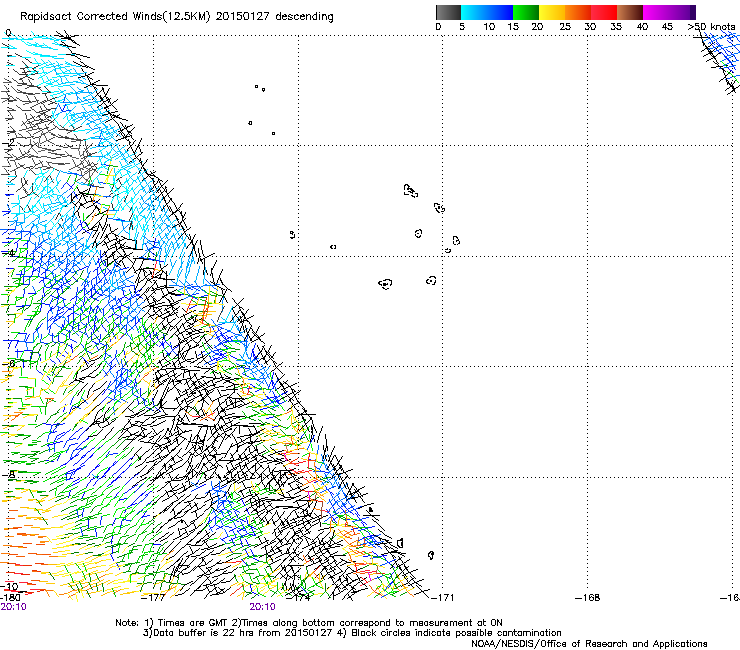
Task: Click 'NOAA/NESDIS/Office of Research and Applications' credit
Action: (589, 644)
